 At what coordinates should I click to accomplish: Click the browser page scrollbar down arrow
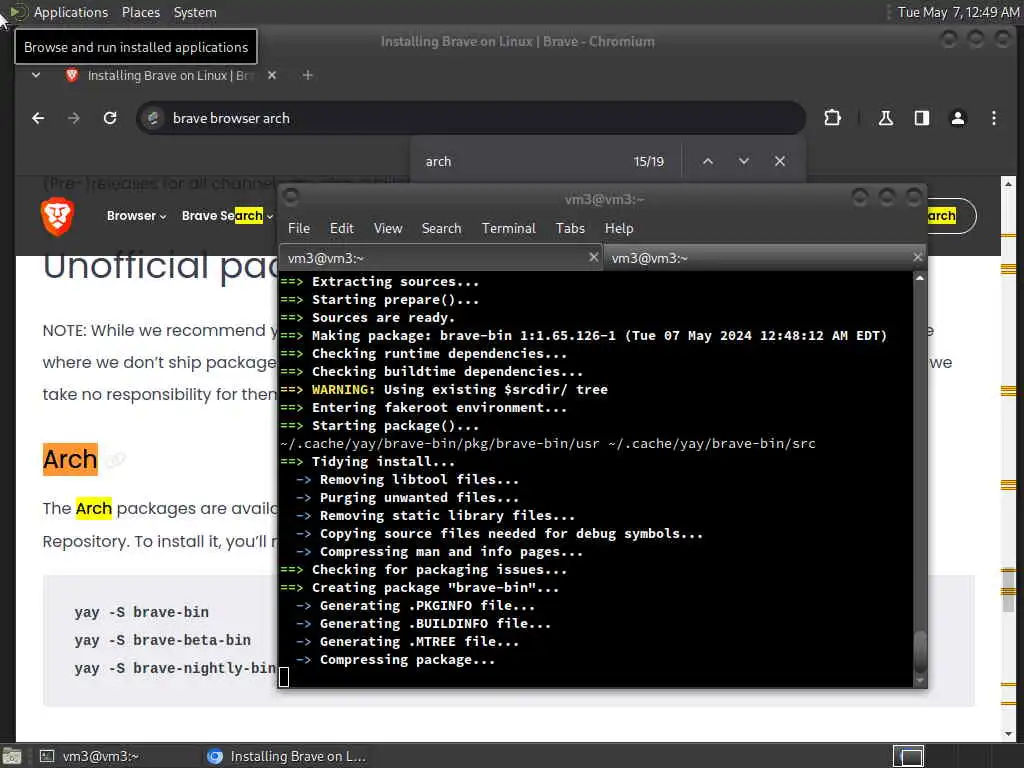(1008, 734)
